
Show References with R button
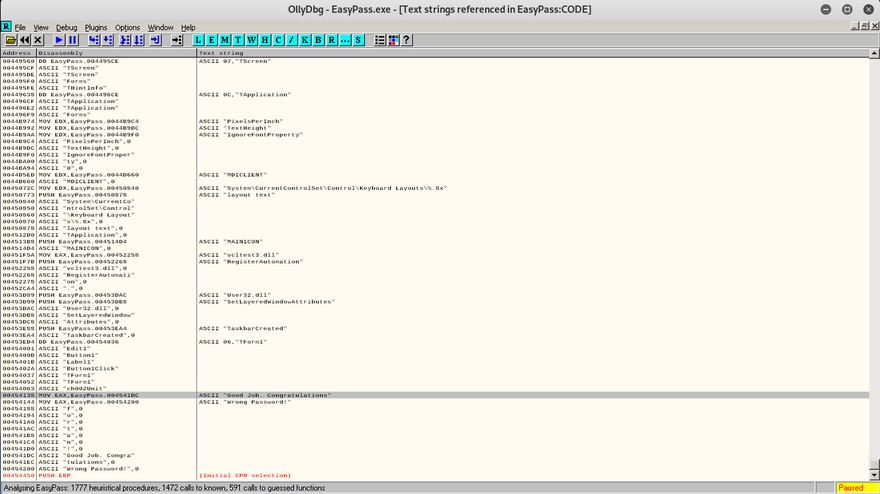332,40
